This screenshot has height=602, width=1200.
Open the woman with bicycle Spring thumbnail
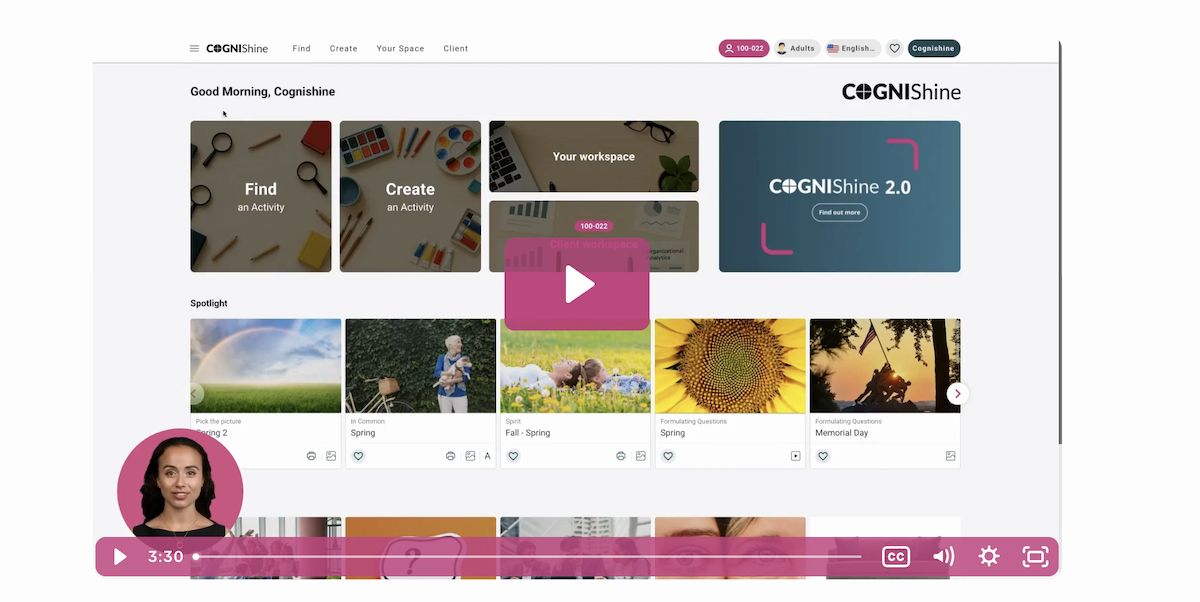click(421, 366)
